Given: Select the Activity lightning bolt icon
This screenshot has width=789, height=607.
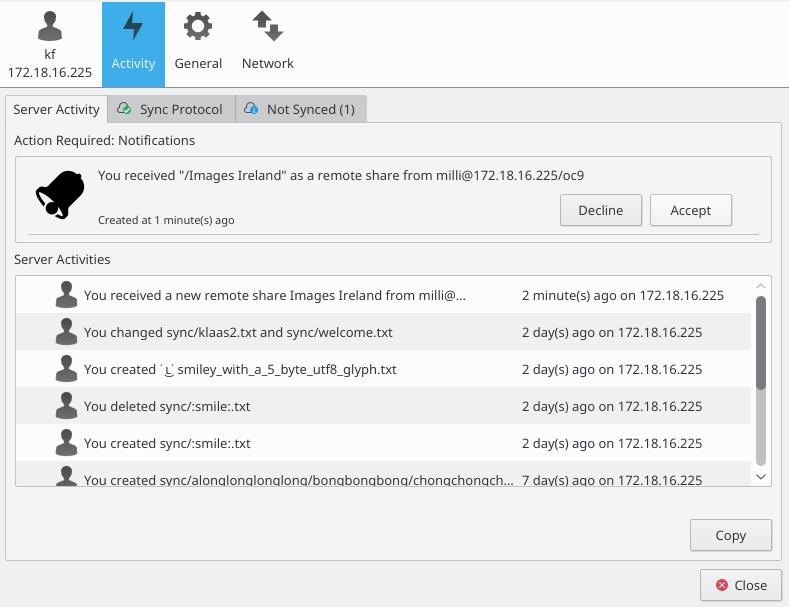Looking at the screenshot, I should 133,27.
